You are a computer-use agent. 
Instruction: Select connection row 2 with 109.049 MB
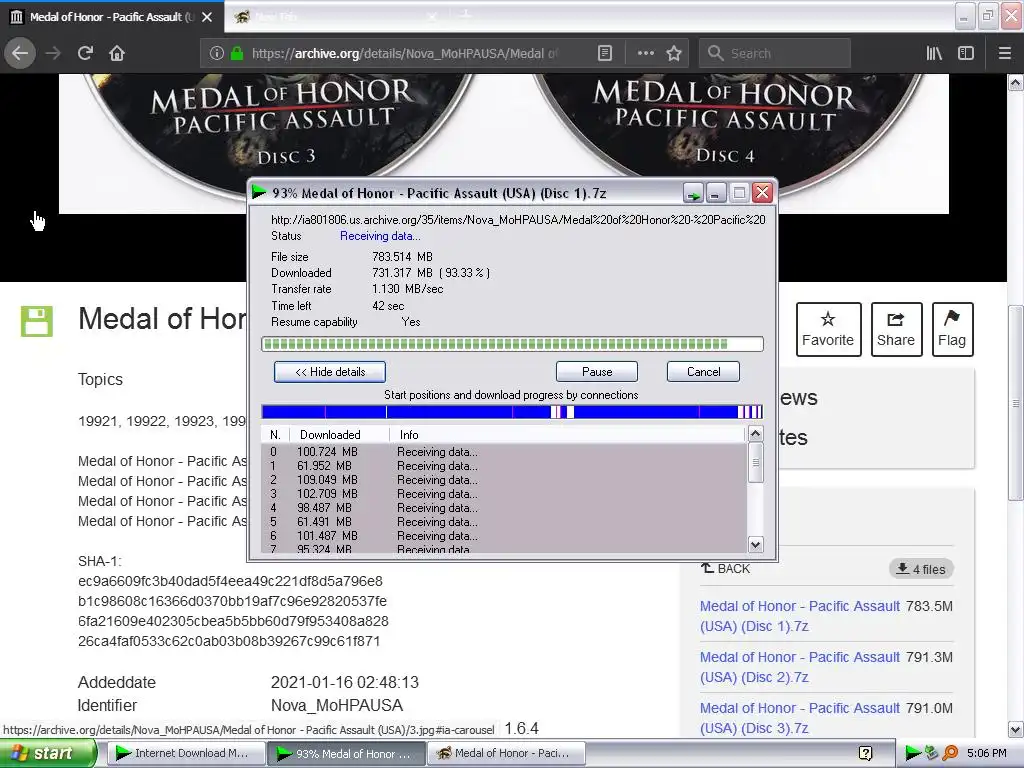[503, 480]
